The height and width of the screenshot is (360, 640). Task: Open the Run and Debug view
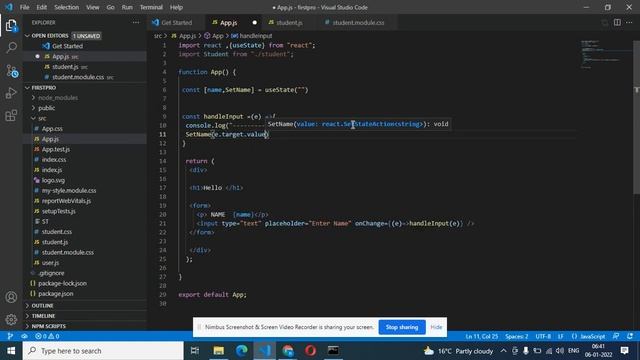click(11, 93)
